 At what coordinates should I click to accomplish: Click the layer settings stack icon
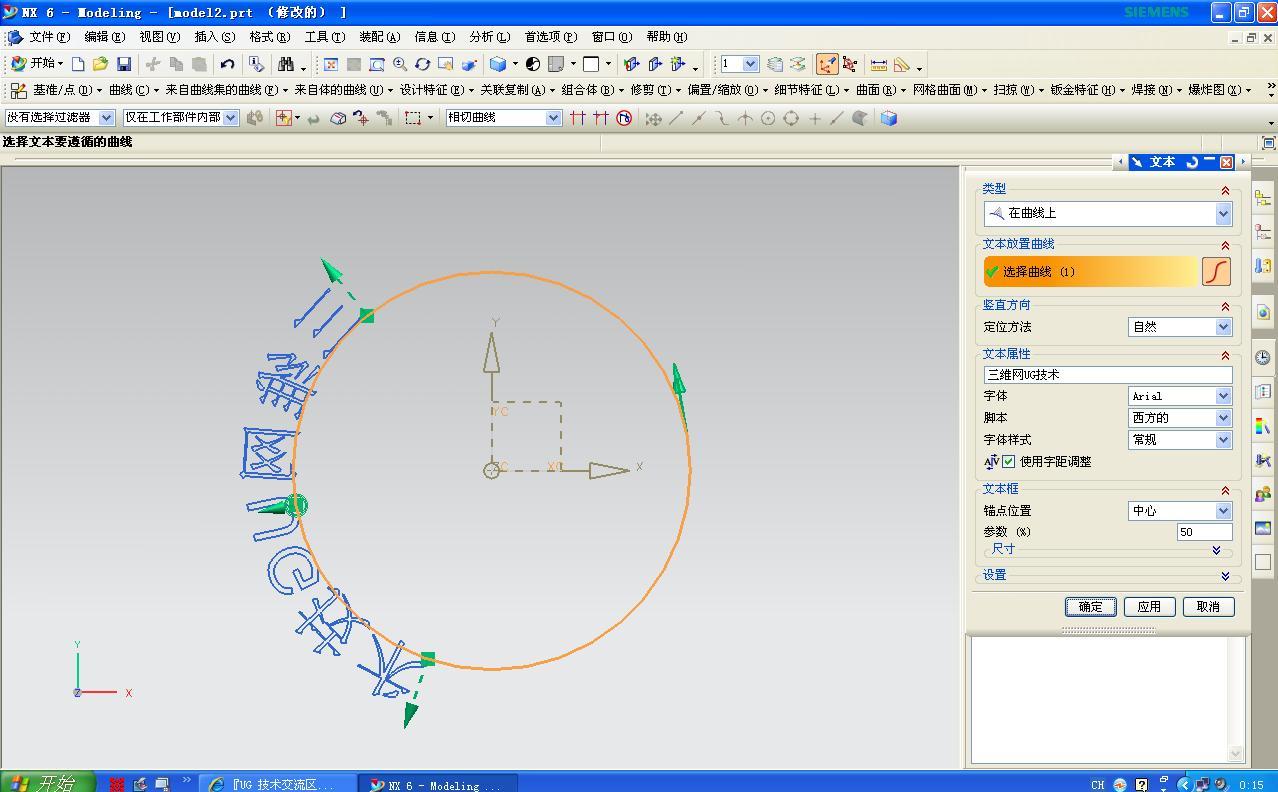(775, 64)
